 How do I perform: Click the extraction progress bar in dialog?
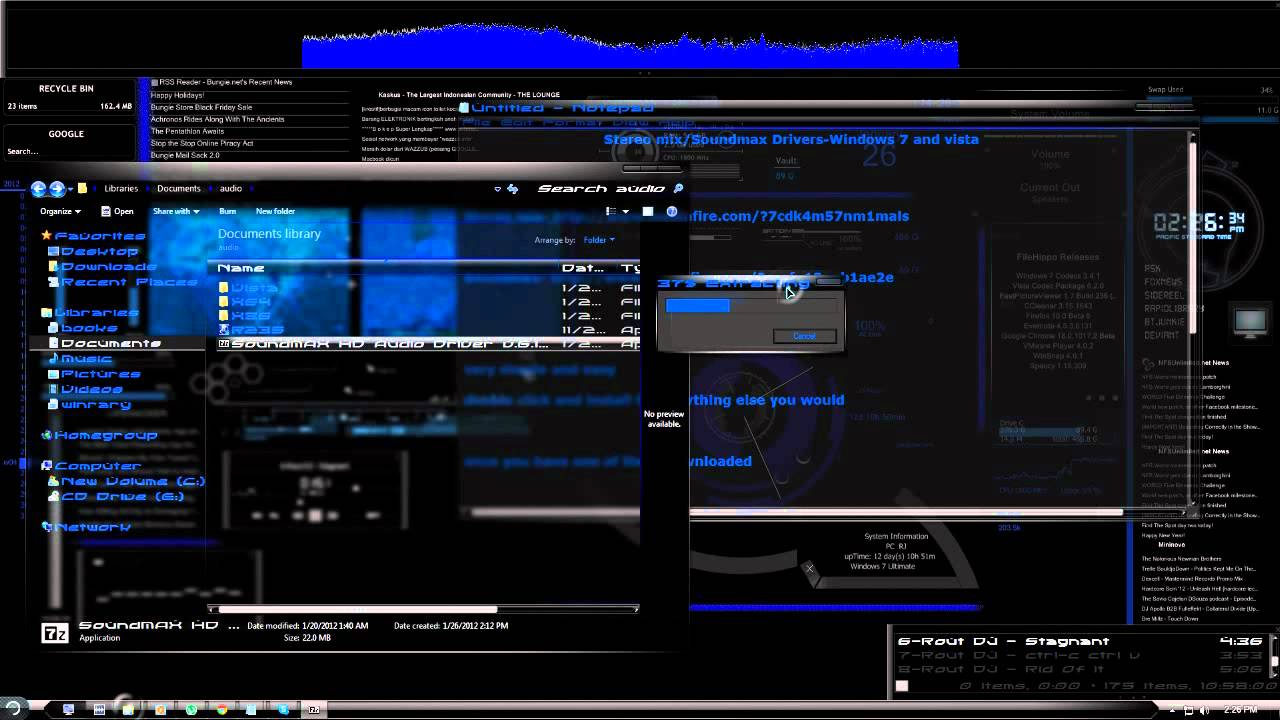click(x=751, y=305)
